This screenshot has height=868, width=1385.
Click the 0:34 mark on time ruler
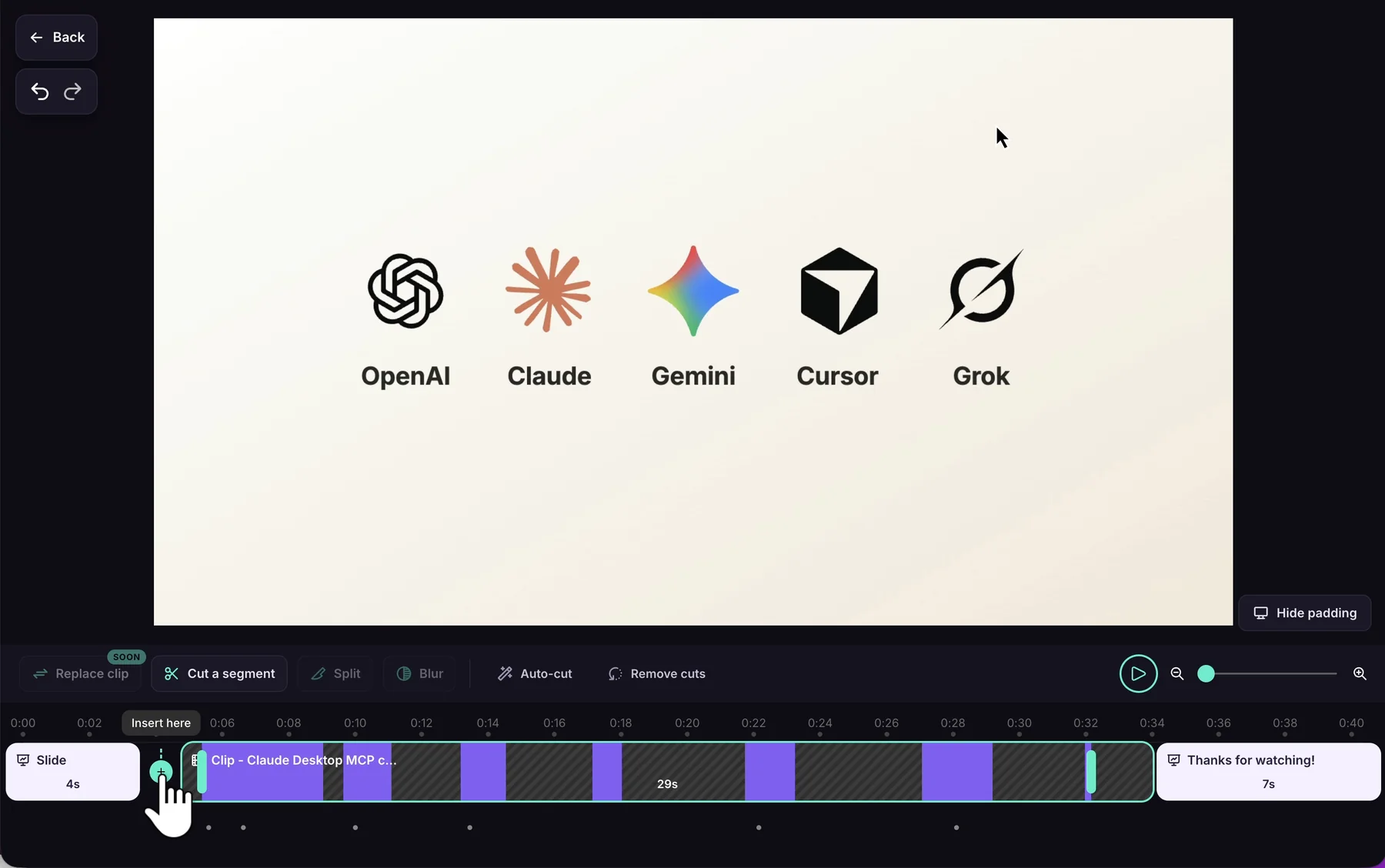click(1152, 723)
